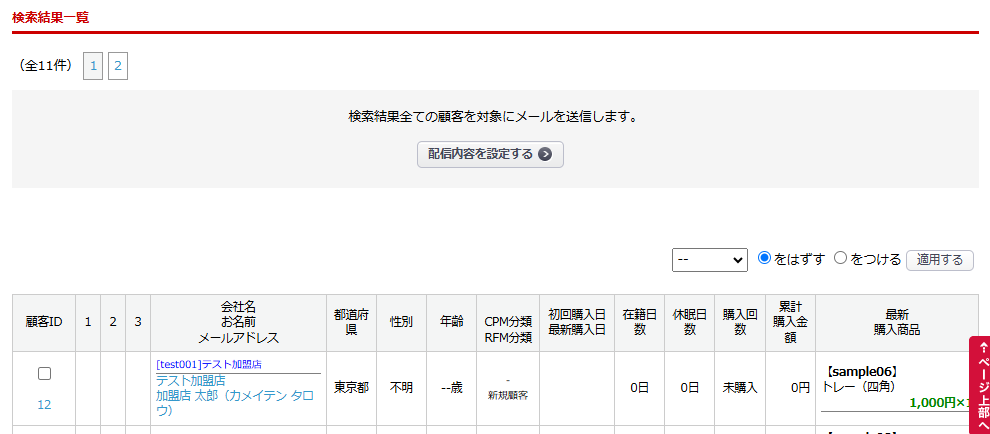Select the をはずす radio option
The height and width of the screenshot is (434, 990).
tap(765, 259)
